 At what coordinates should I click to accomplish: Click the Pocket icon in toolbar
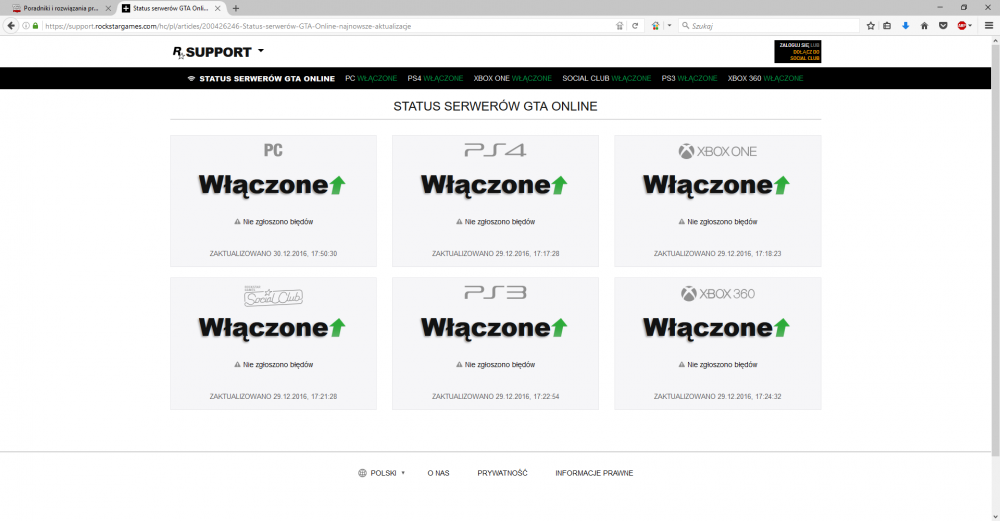943,26
